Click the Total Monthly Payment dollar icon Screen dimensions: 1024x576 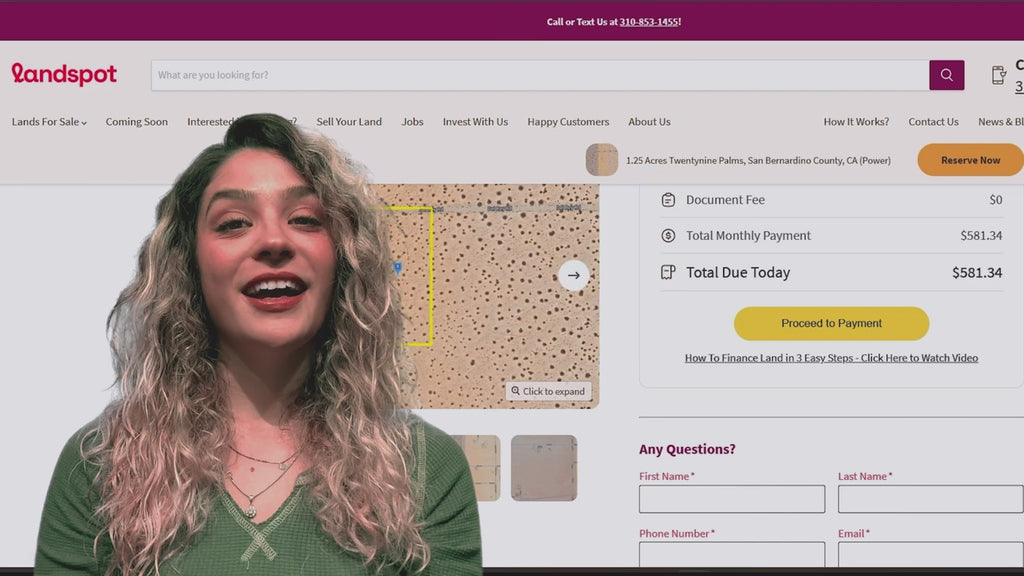click(668, 236)
